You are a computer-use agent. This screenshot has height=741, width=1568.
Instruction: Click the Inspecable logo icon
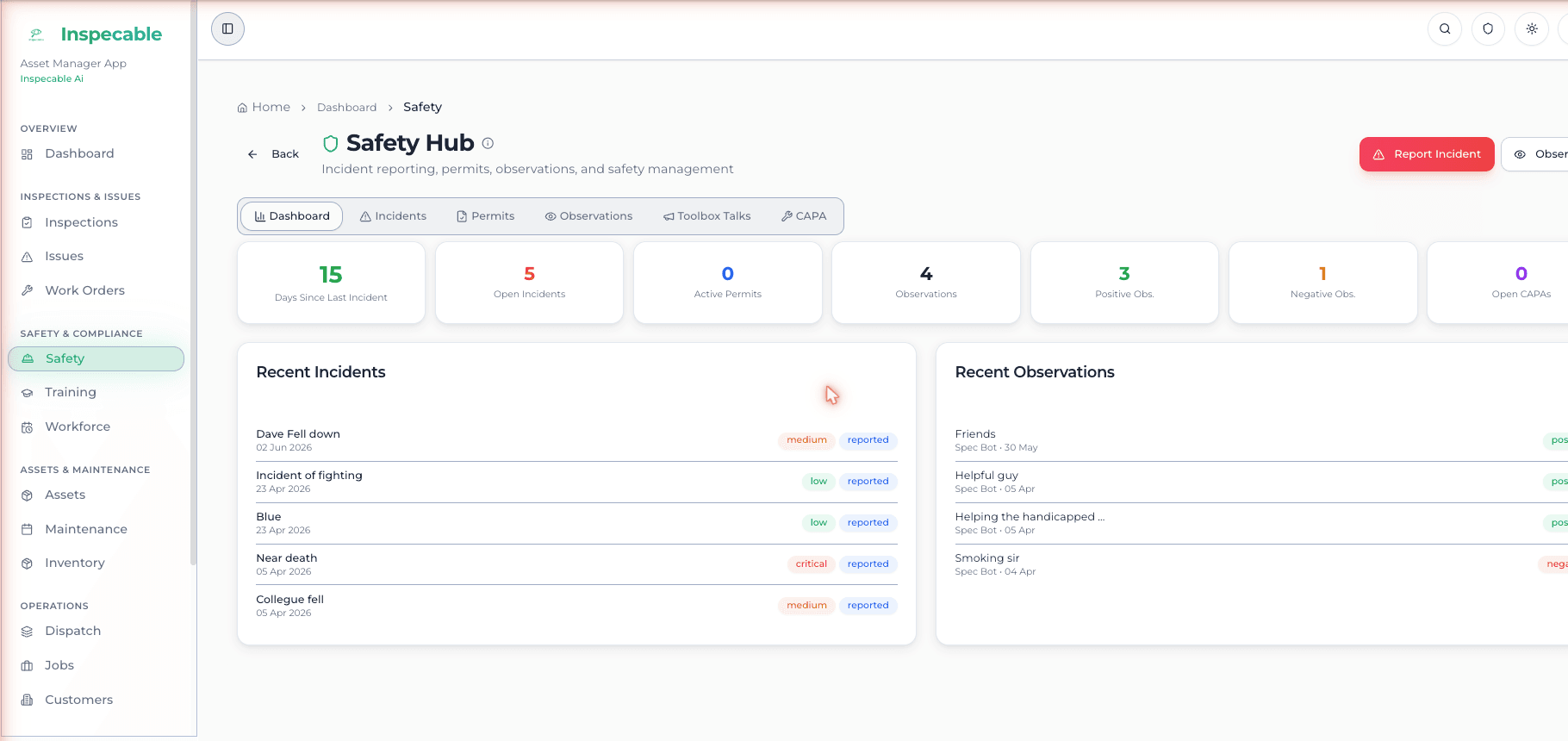tap(36, 34)
